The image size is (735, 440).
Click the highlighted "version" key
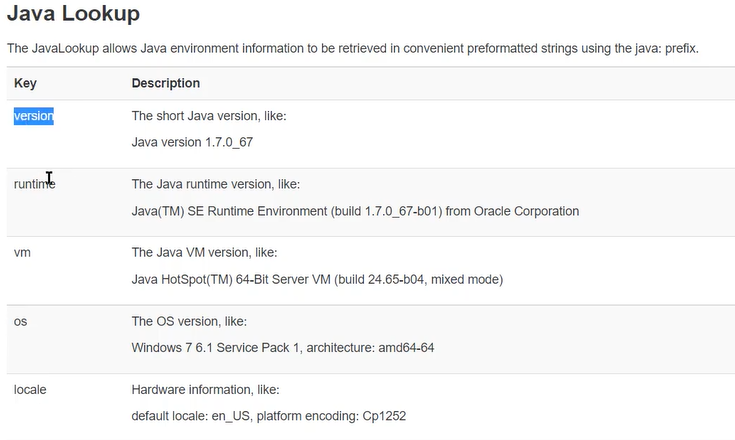coord(33,116)
